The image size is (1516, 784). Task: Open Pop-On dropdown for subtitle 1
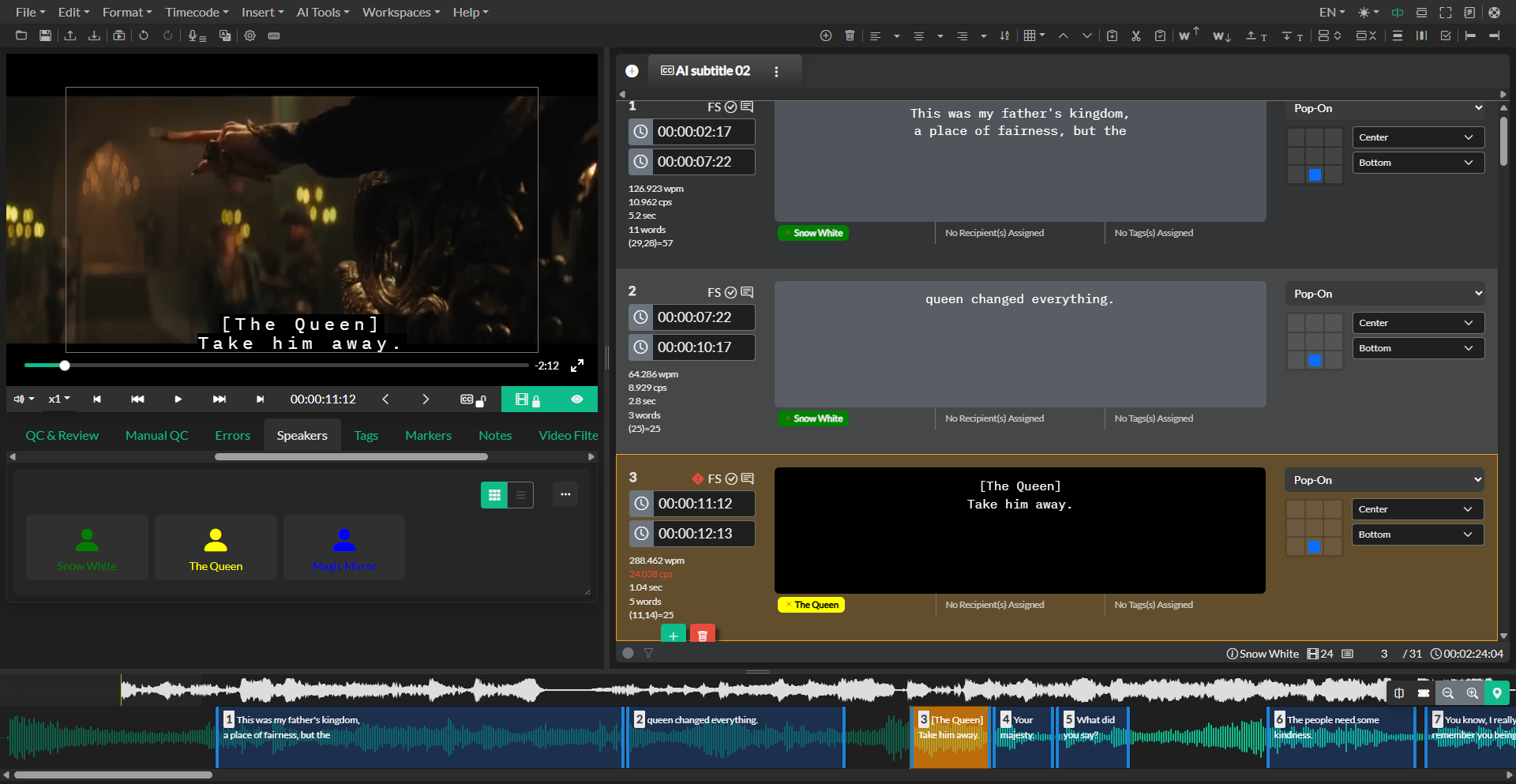(x=1386, y=108)
